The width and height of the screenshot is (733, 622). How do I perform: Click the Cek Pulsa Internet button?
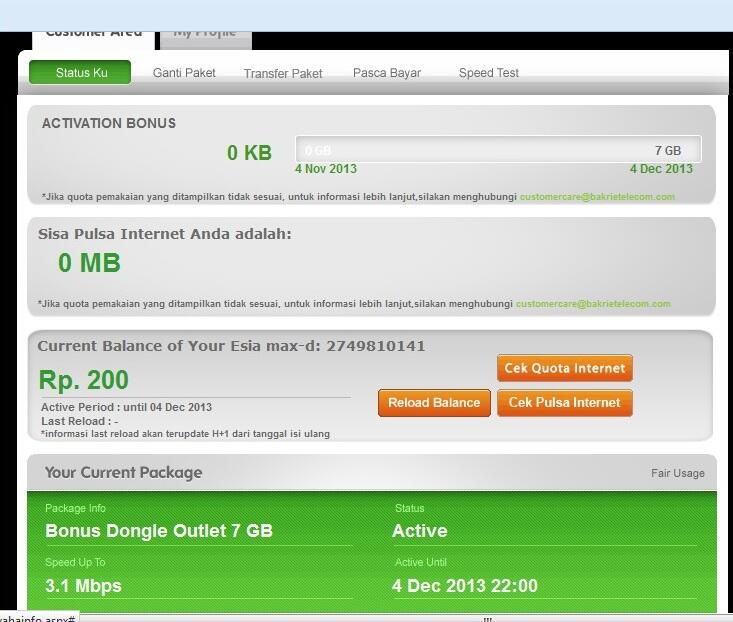pyautogui.click(x=565, y=402)
